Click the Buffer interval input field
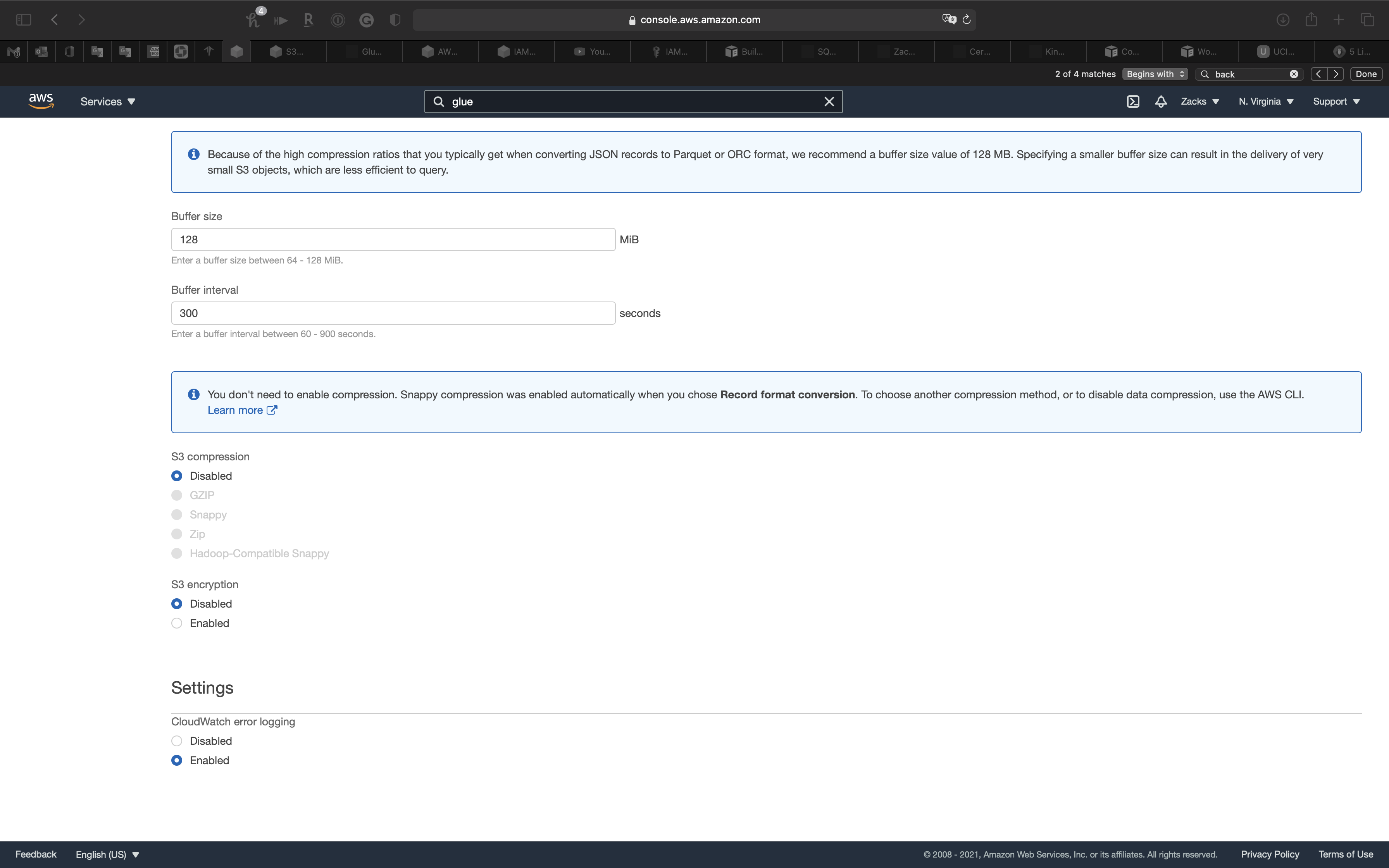The image size is (1389, 868). point(393,313)
